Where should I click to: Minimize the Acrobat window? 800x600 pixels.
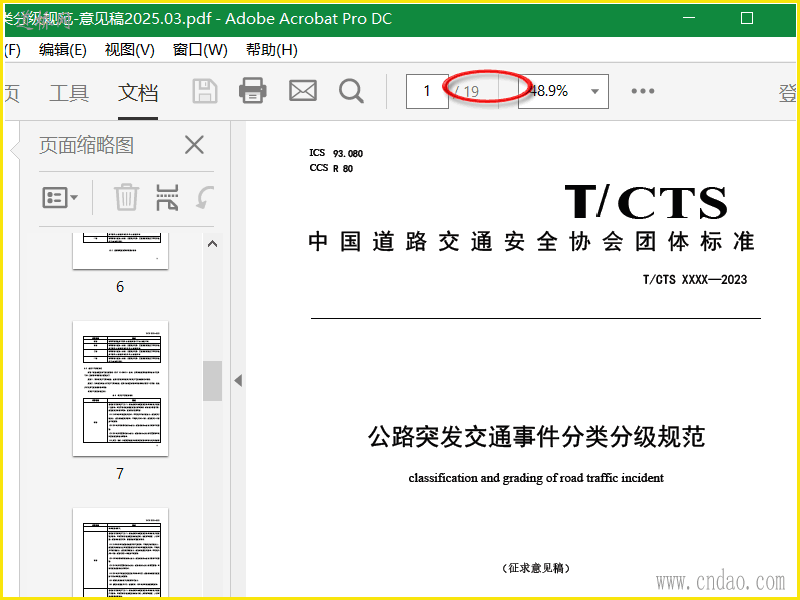pyautogui.click(x=689, y=18)
